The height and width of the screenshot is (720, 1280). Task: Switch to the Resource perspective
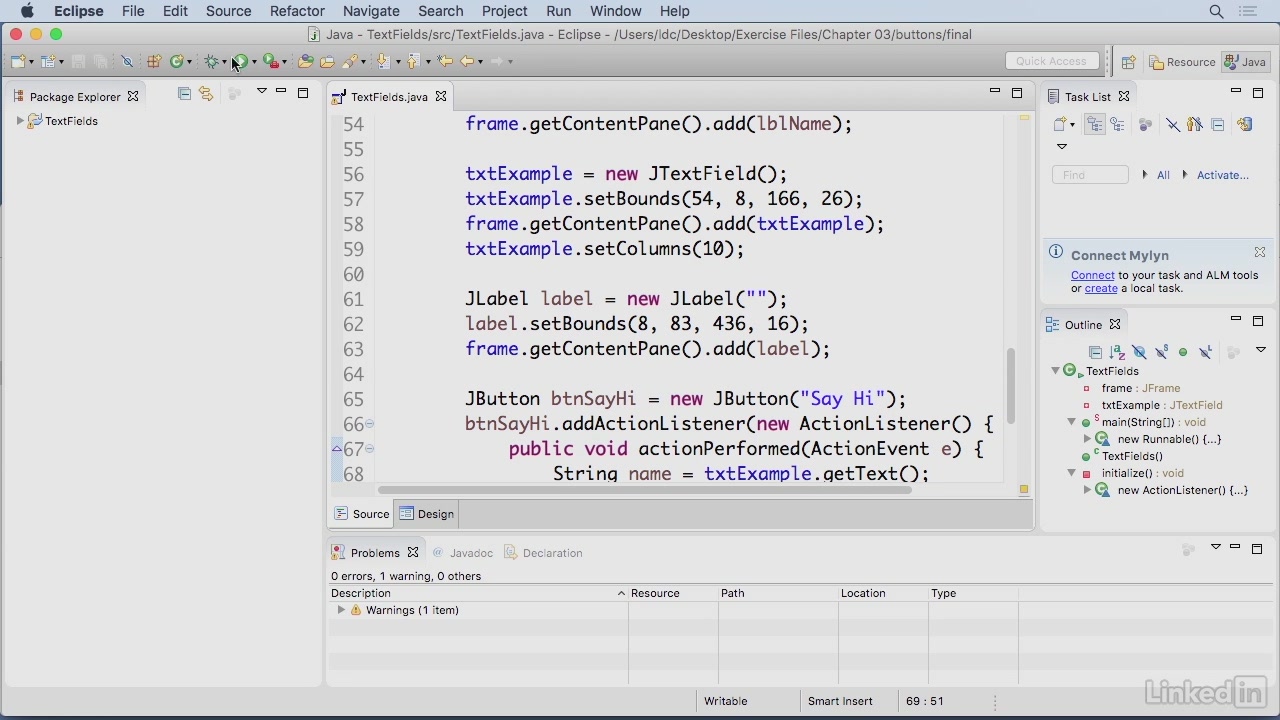click(1182, 62)
